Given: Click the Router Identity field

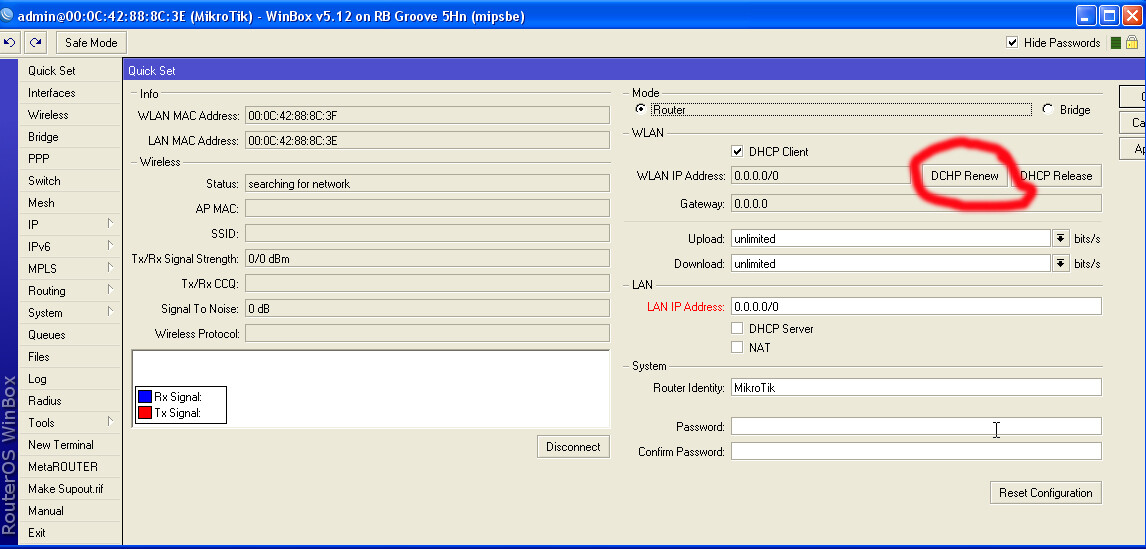Looking at the screenshot, I should [916, 387].
